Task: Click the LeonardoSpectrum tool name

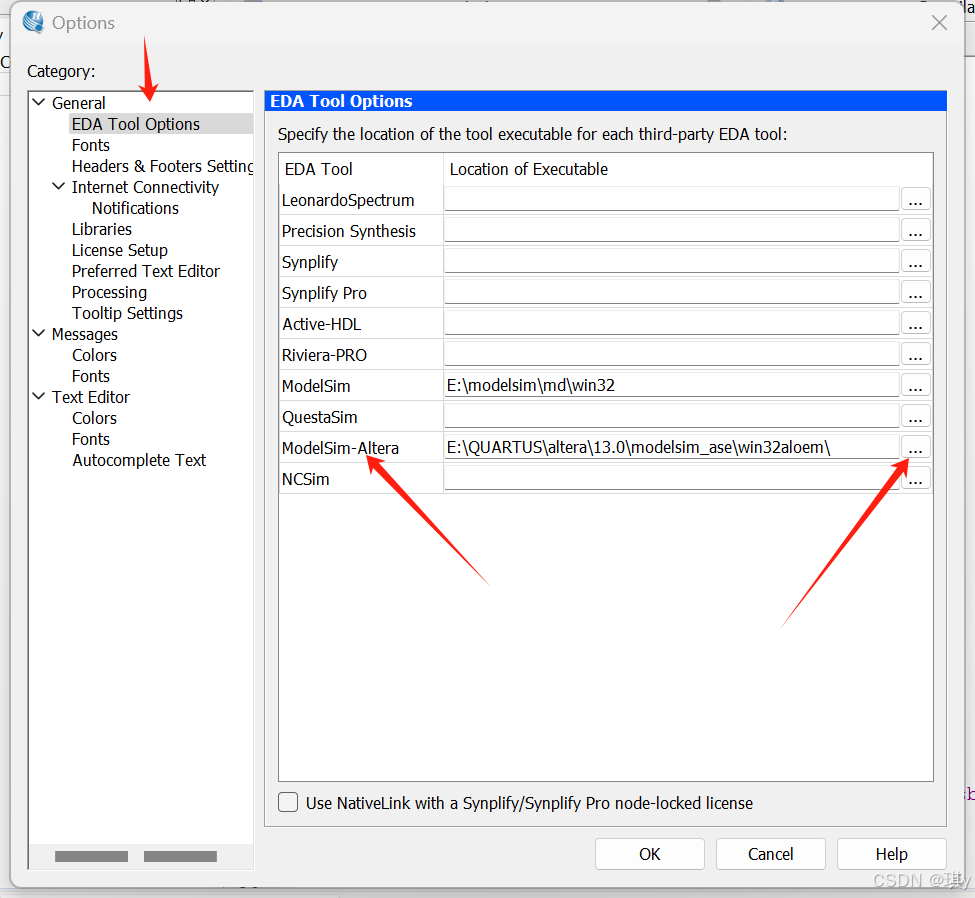Action: (348, 200)
